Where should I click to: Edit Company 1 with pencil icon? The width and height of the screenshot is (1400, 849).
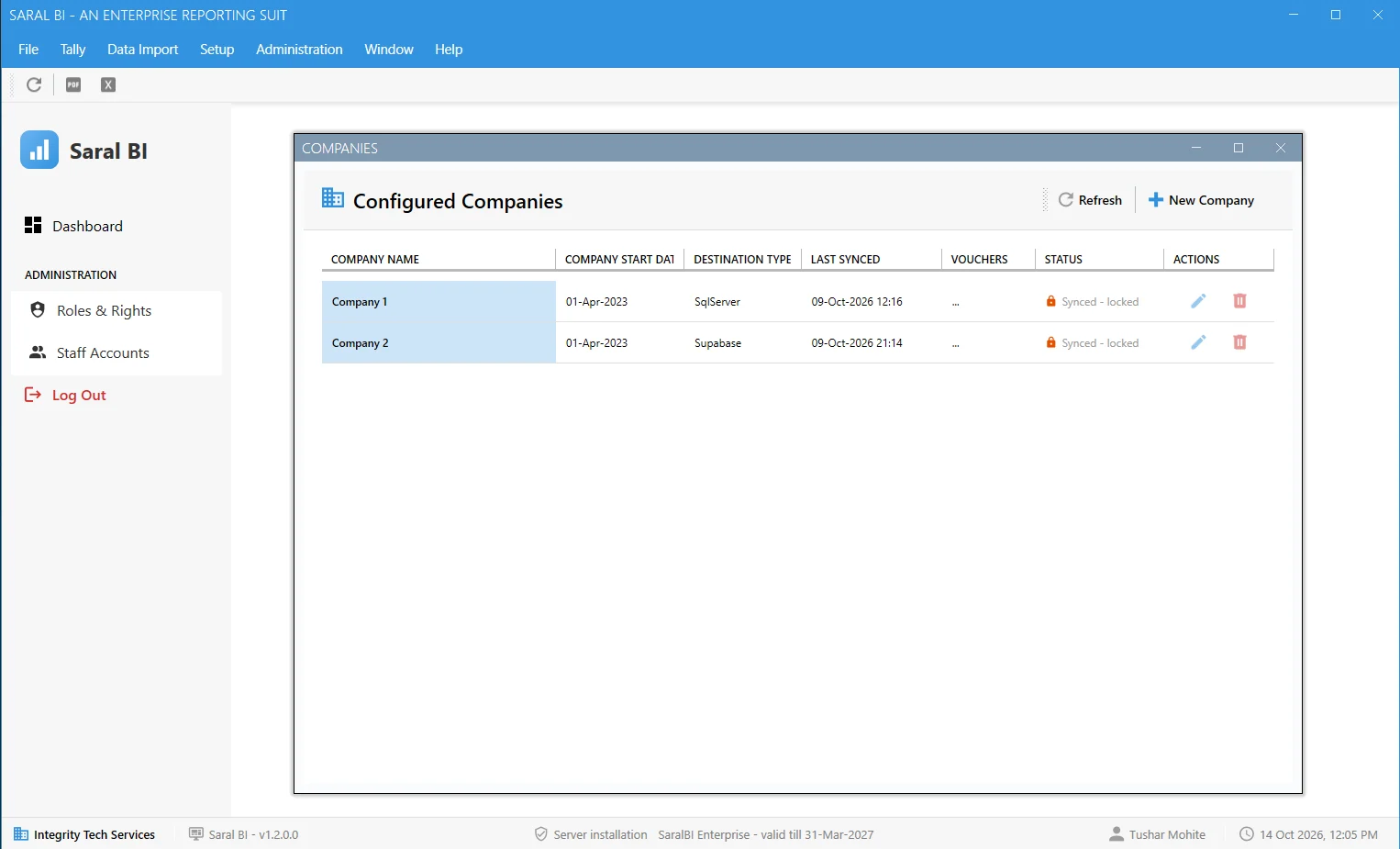tap(1198, 301)
